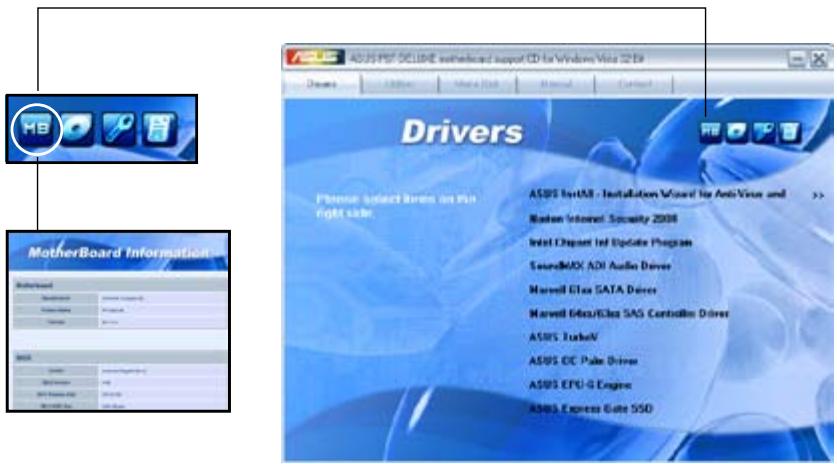
Task: Click the file list icon in Drivers window
Action: tap(789, 131)
